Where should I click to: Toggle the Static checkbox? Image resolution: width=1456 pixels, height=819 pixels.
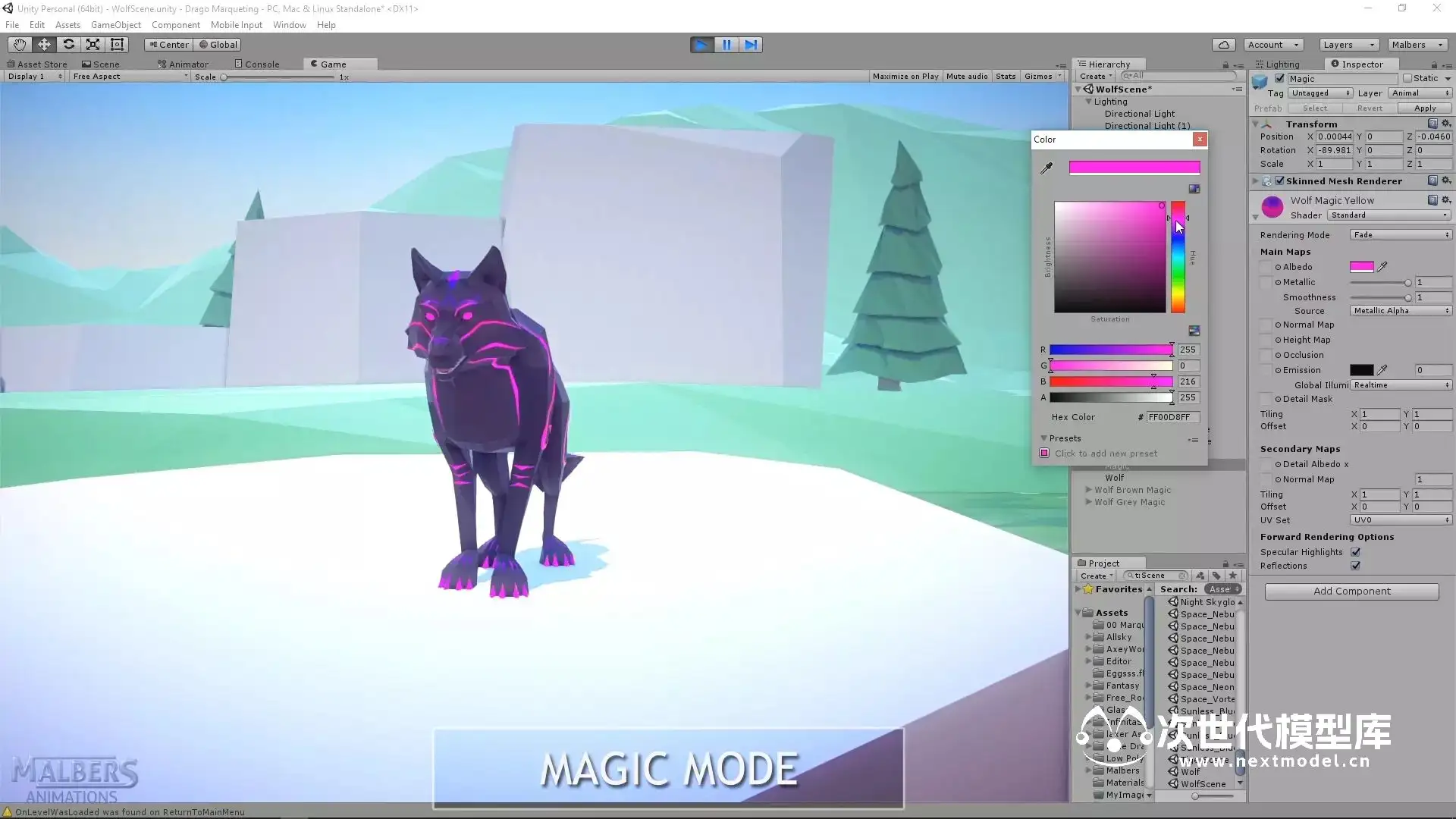[1407, 78]
